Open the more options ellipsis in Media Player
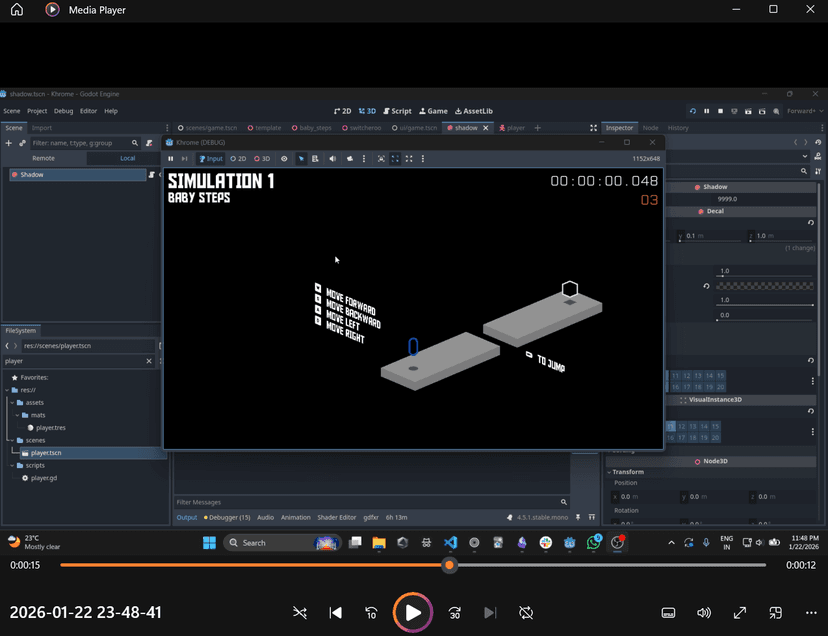The image size is (828, 636). pyautogui.click(x=811, y=612)
